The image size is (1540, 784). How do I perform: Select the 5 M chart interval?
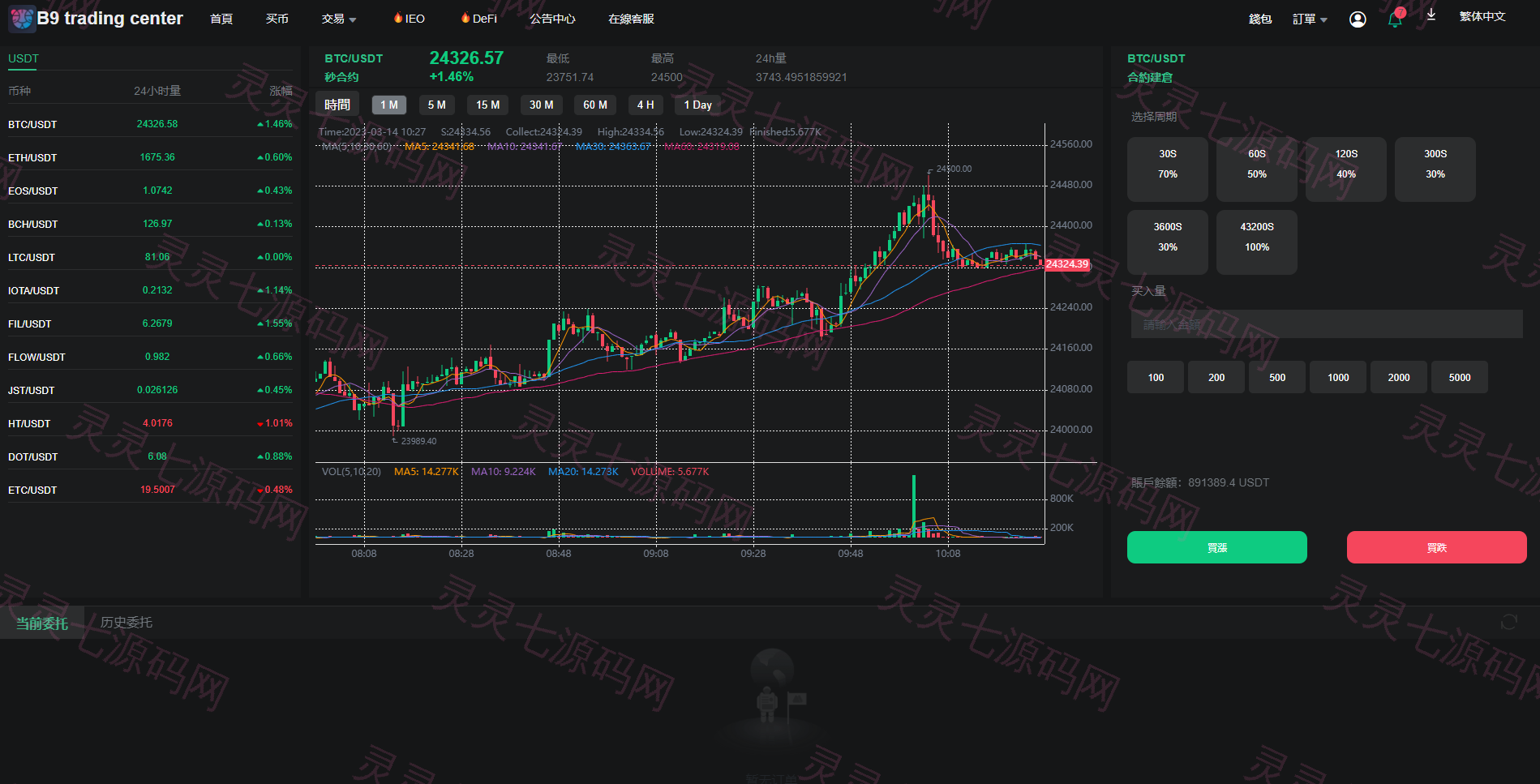point(437,105)
